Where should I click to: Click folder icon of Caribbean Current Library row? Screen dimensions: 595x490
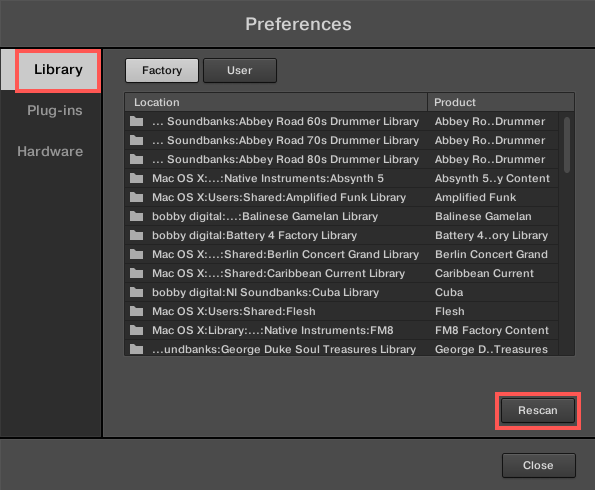[x=136, y=273]
